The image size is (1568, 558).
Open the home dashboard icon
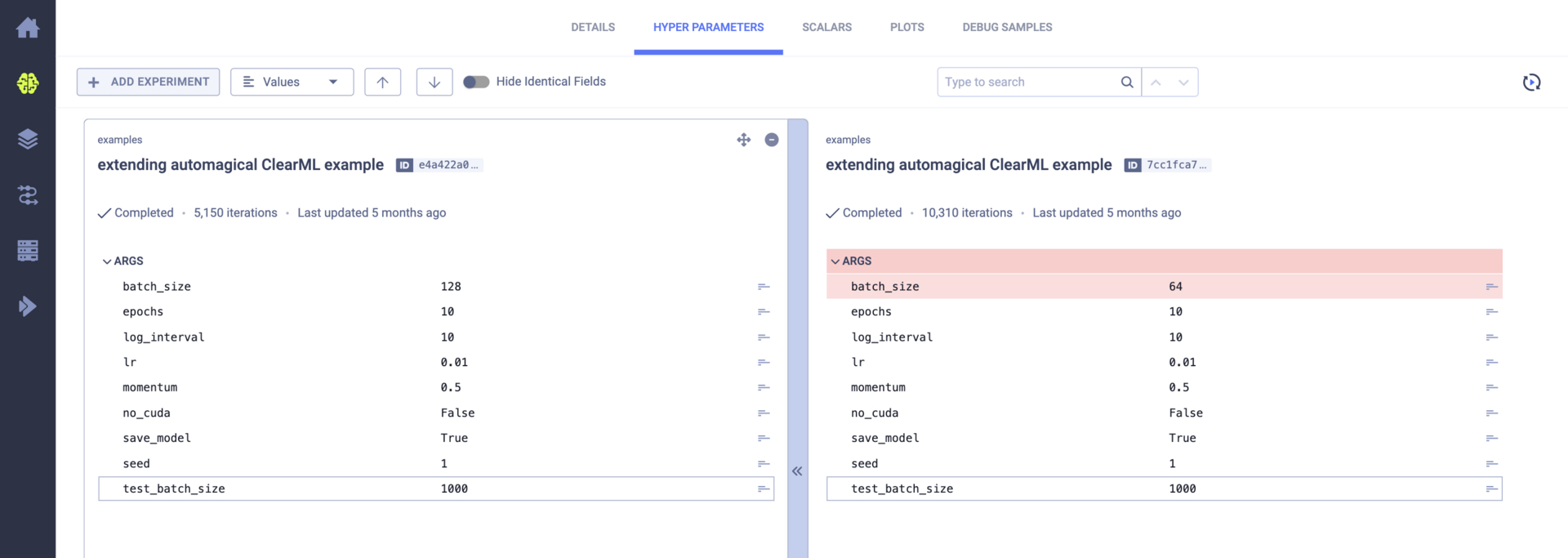(28, 28)
